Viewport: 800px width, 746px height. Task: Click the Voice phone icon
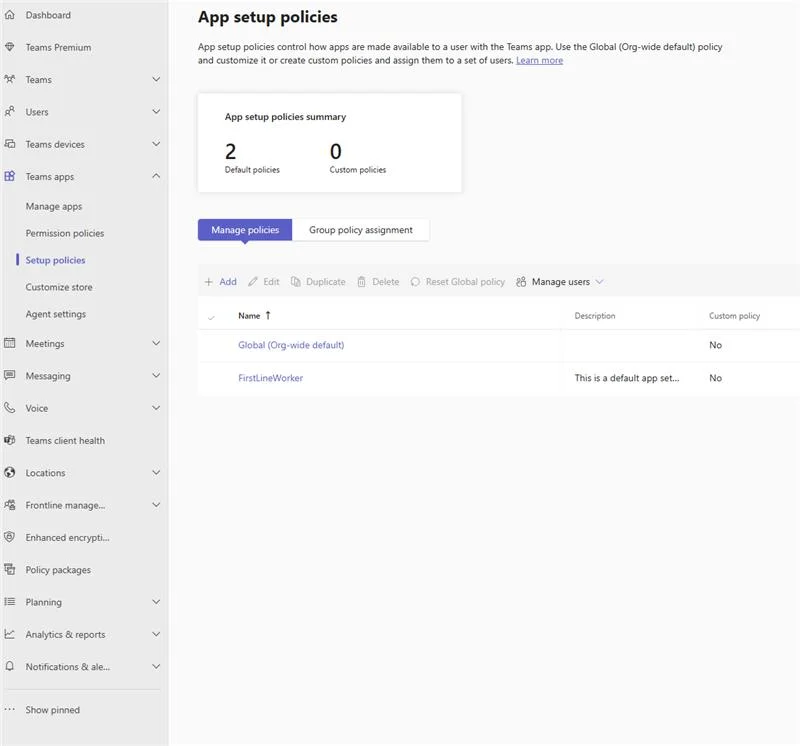coord(9,408)
